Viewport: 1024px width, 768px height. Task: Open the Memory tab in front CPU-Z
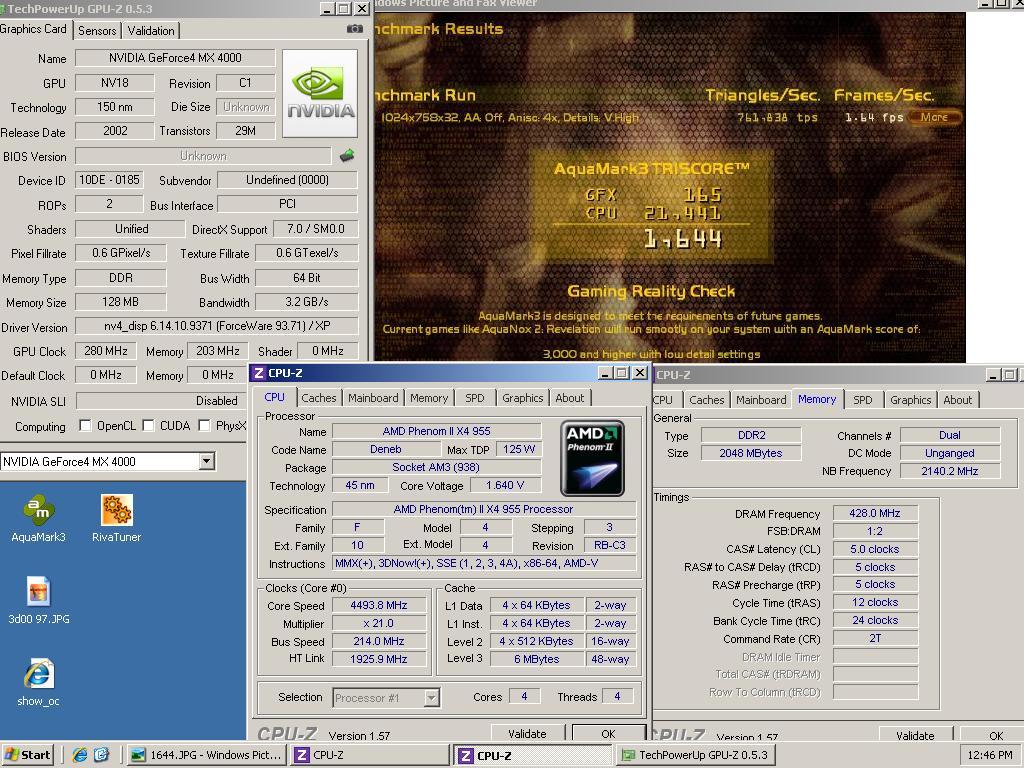429,398
